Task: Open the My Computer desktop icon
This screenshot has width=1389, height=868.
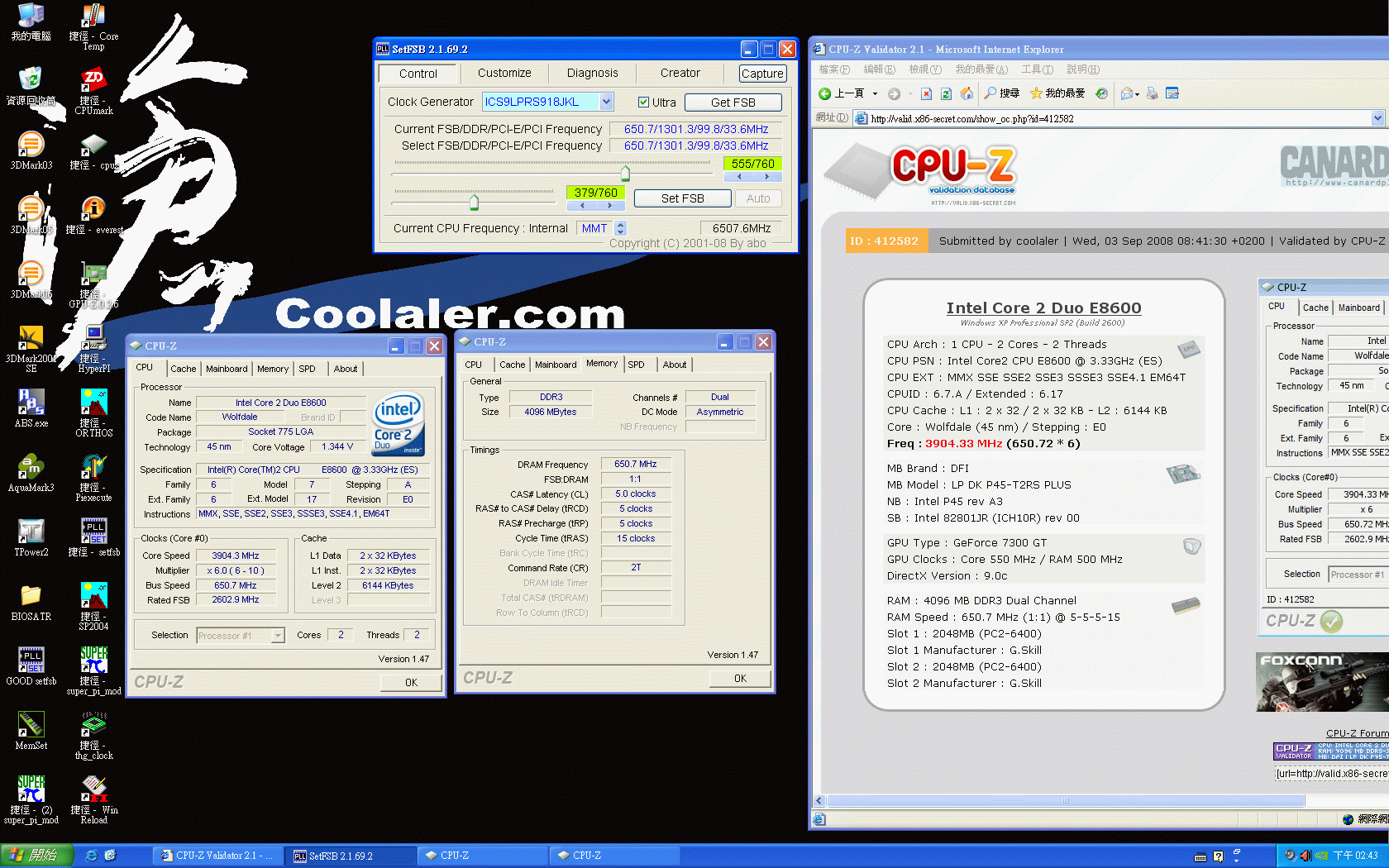Action: pos(31,21)
